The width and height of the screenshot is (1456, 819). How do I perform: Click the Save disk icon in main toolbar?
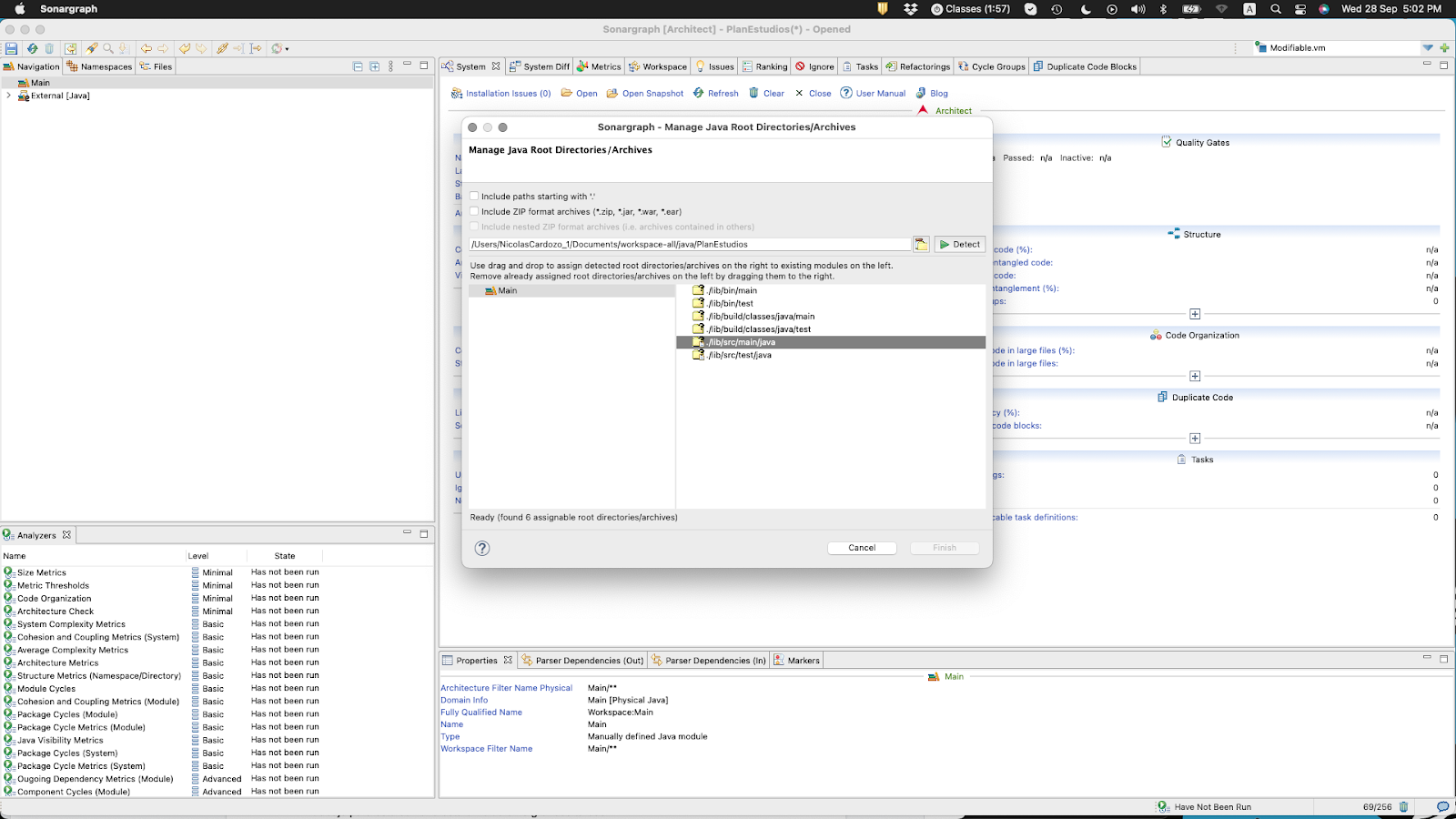point(11,48)
